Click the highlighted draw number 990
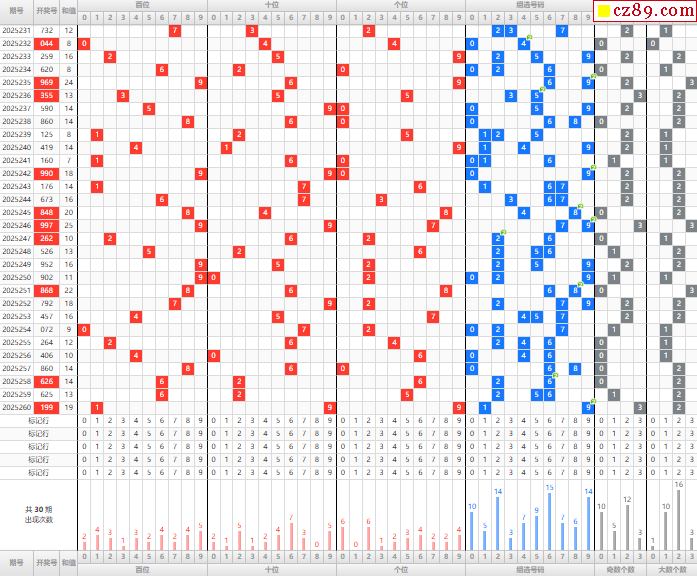The height and width of the screenshot is (576, 697). [46, 173]
